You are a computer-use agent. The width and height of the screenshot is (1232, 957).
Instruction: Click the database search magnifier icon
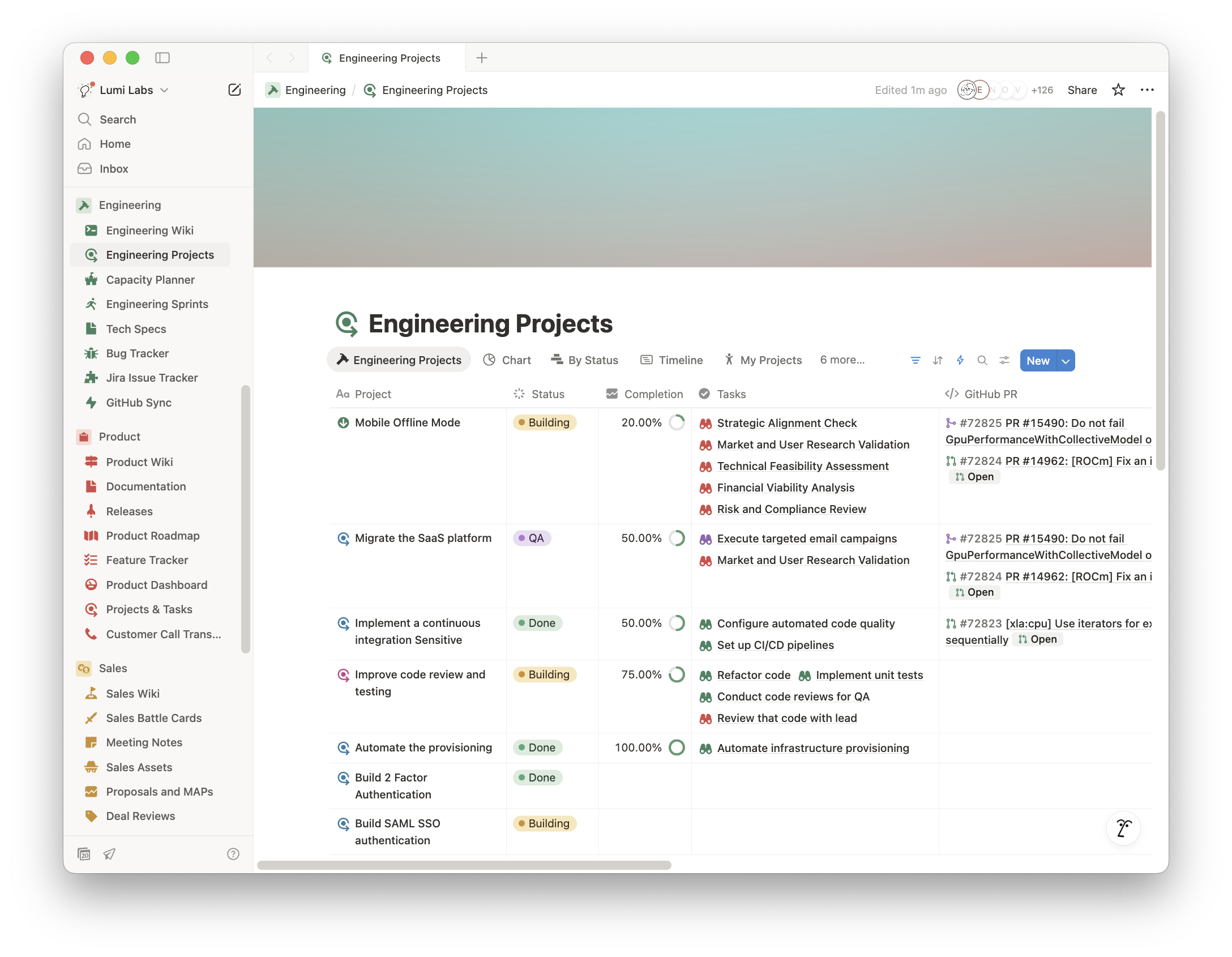click(x=982, y=360)
